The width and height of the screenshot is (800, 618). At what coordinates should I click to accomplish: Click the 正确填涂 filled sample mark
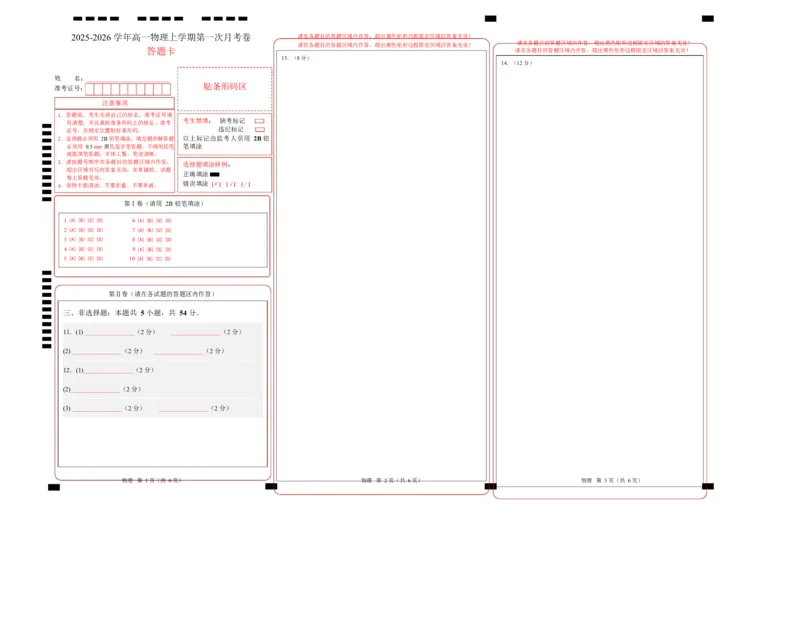215,175
